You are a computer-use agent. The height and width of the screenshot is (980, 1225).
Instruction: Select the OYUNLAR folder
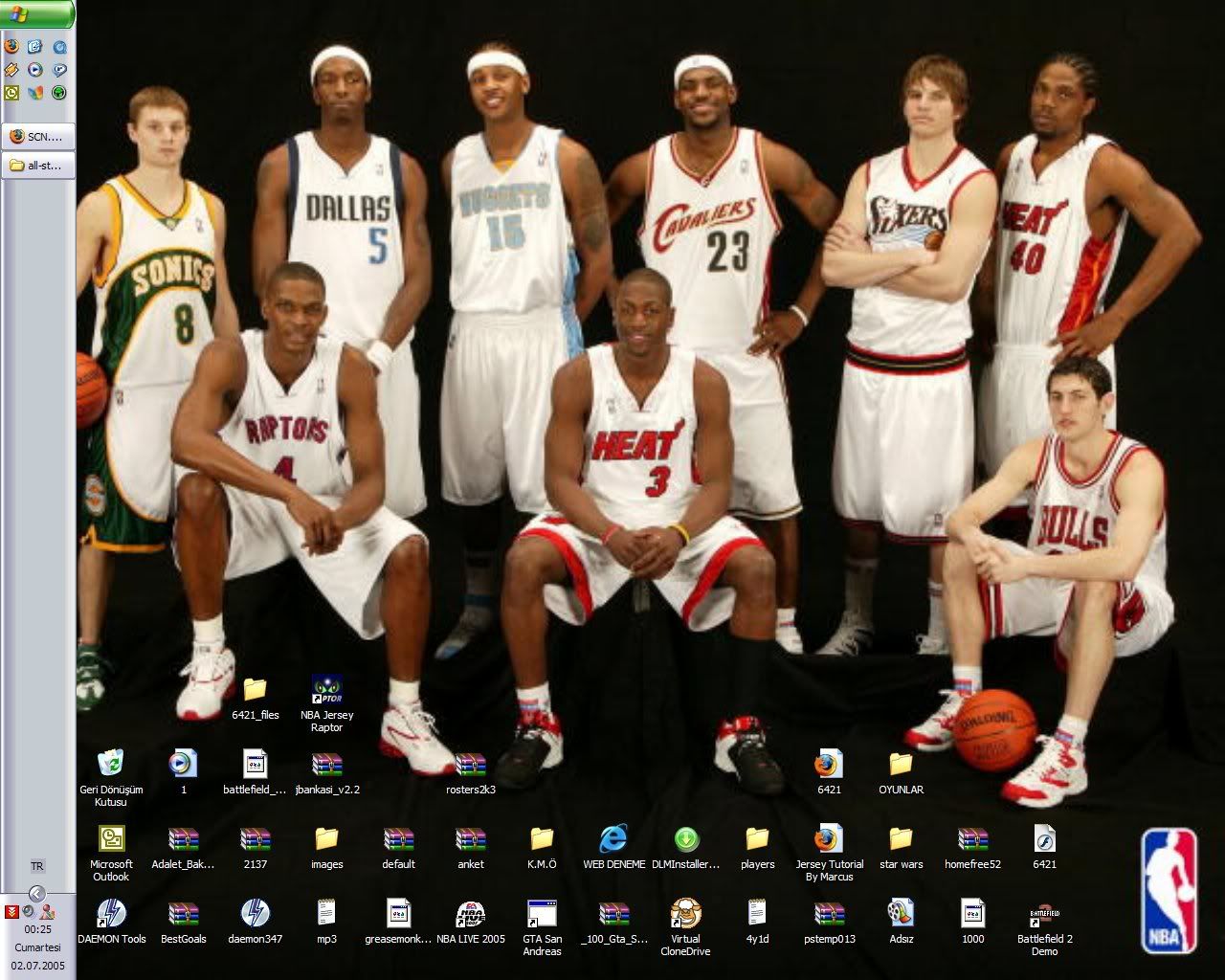click(901, 772)
